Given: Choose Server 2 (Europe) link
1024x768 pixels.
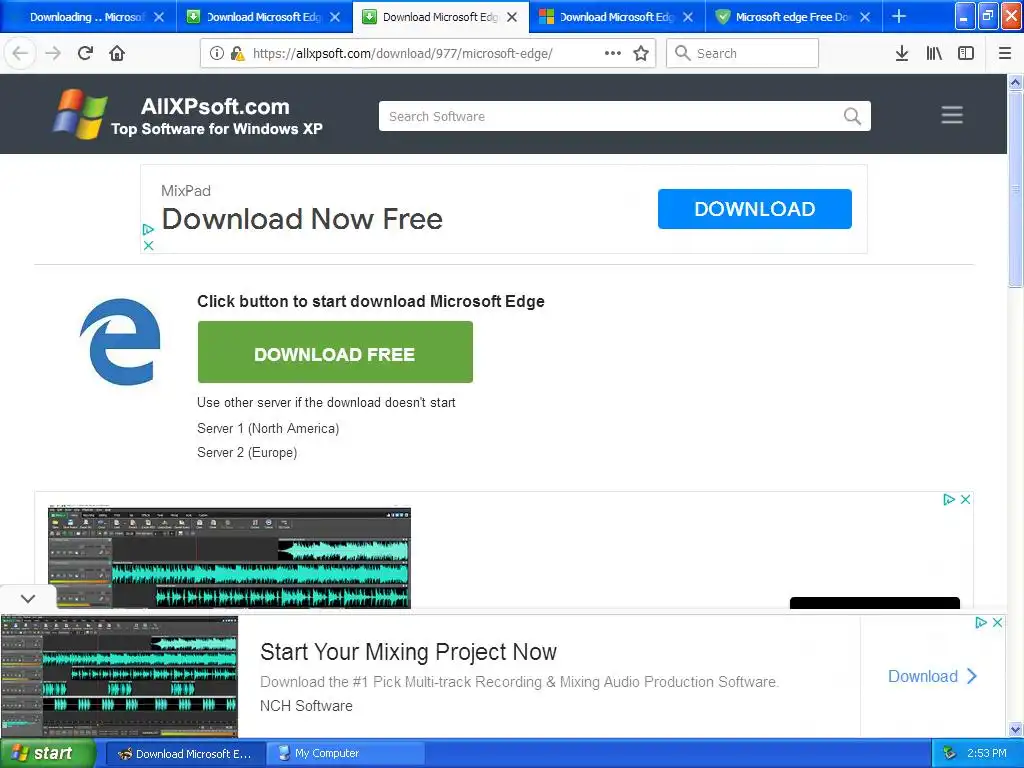Looking at the screenshot, I should (247, 453).
